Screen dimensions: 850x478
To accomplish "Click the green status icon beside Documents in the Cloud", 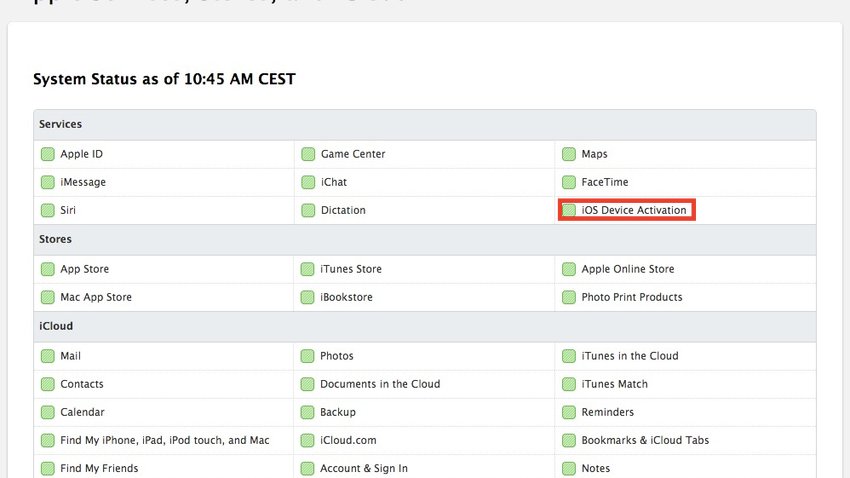I will click(x=307, y=384).
